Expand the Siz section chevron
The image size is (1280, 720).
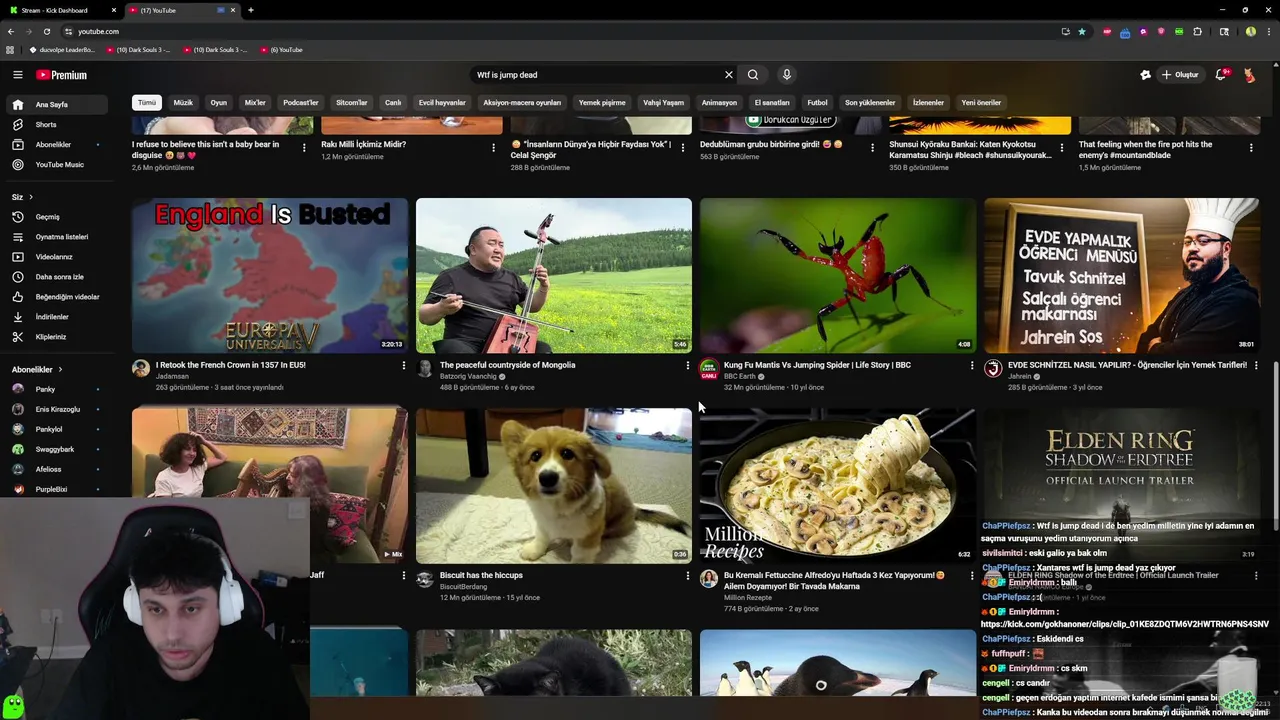click(x=31, y=197)
